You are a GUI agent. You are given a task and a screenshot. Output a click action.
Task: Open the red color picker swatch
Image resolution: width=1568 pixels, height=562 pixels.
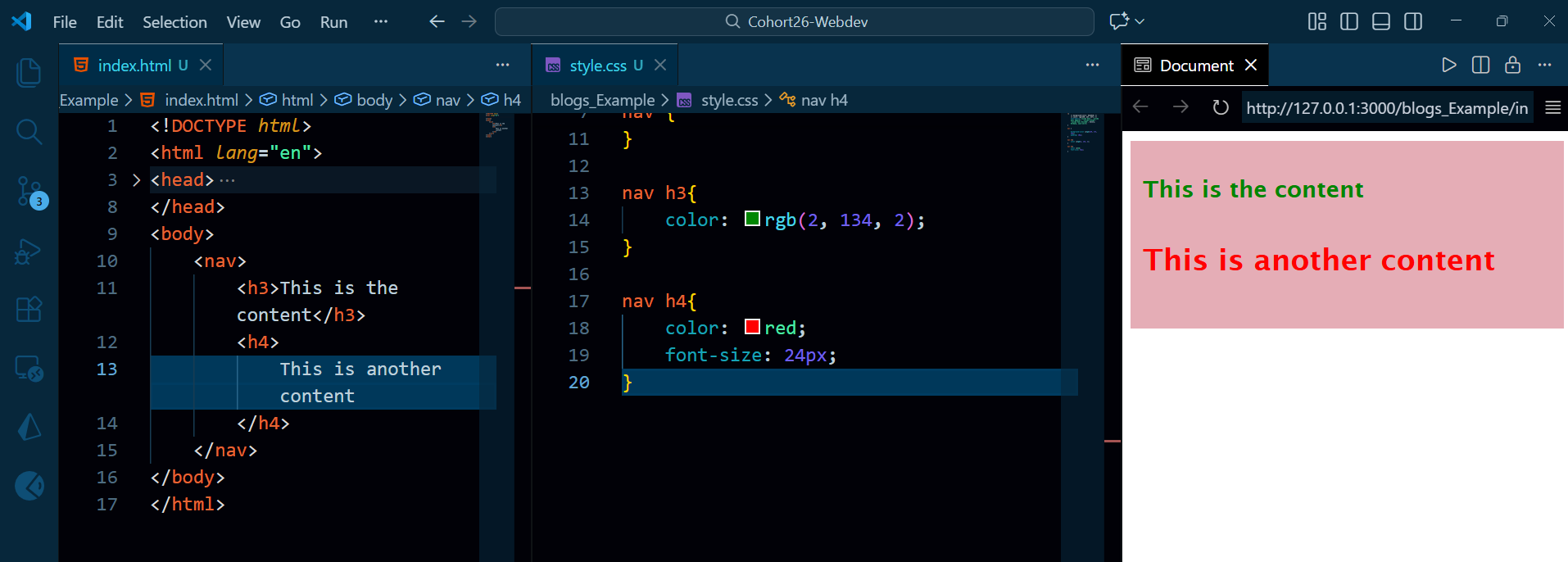coord(752,327)
